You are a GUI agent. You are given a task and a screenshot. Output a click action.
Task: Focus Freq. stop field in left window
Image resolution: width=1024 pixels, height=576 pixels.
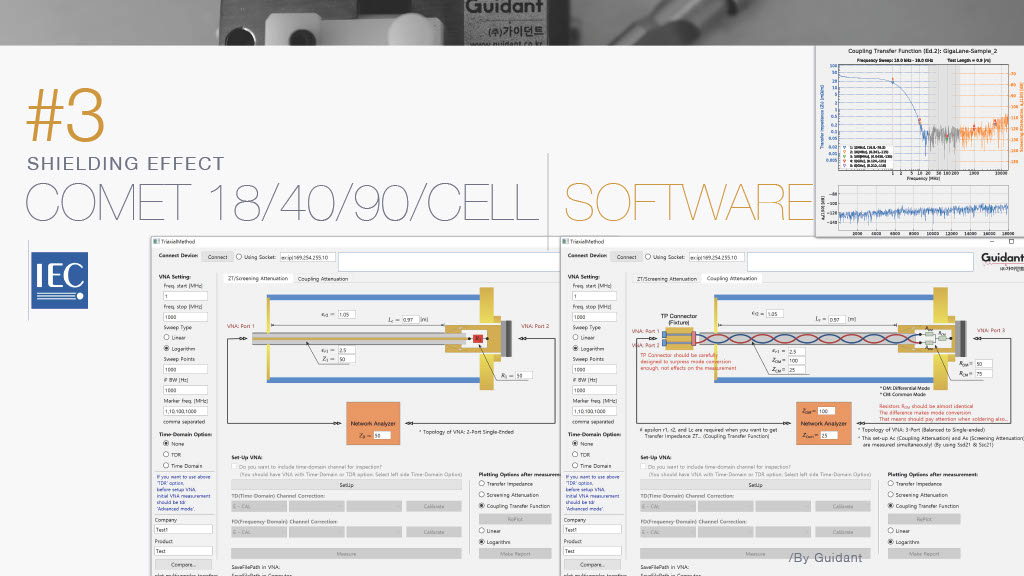(185, 317)
